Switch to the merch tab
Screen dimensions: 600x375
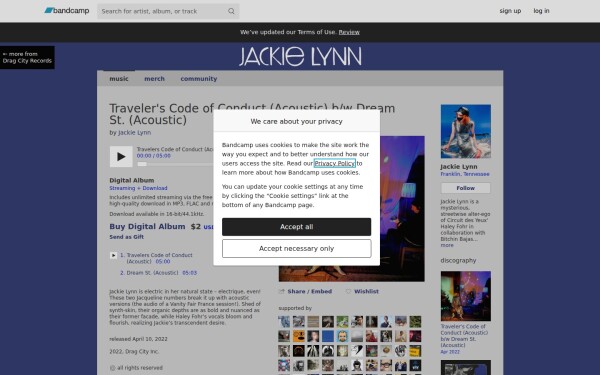click(154, 78)
